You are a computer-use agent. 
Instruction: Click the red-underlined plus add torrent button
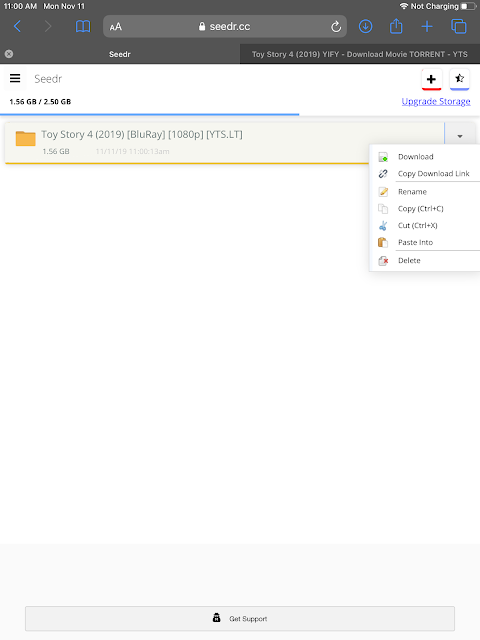click(431, 79)
